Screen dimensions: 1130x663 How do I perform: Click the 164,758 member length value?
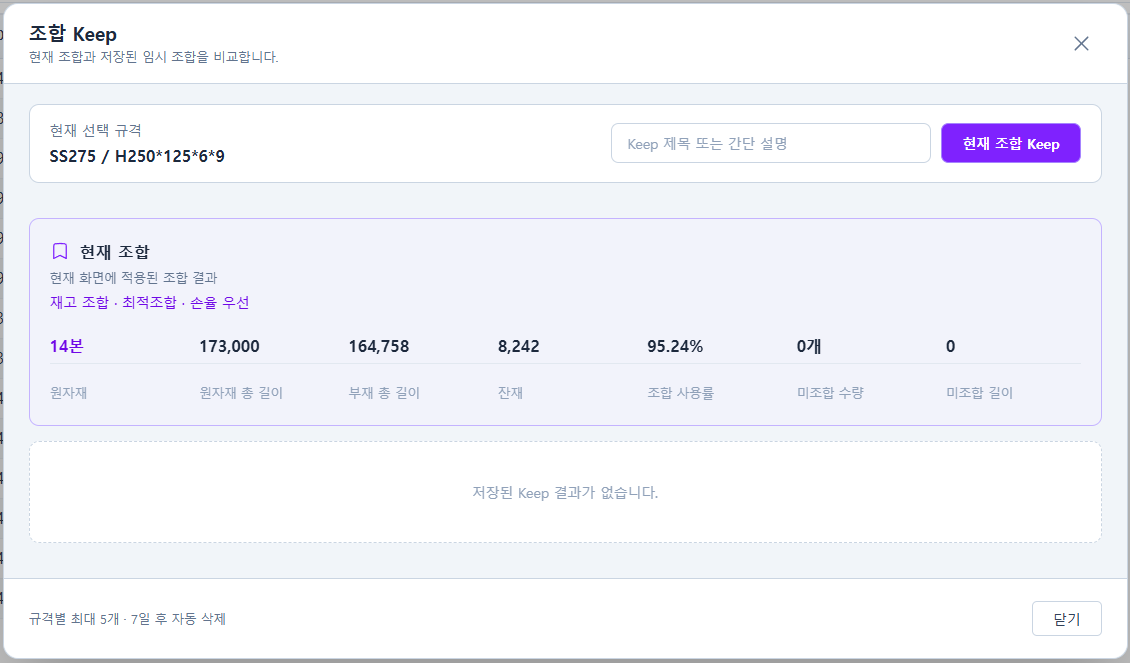point(378,346)
